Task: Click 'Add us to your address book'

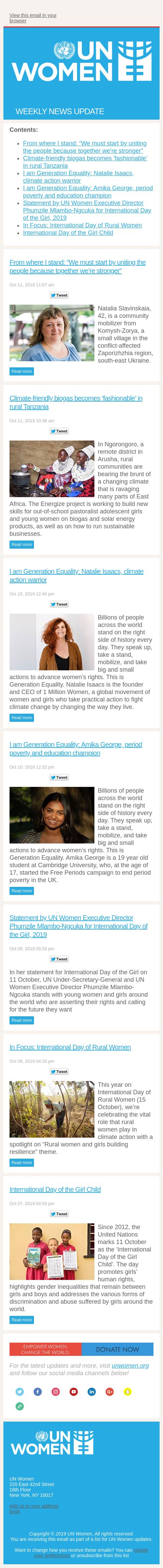Action: click(34, 1508)
